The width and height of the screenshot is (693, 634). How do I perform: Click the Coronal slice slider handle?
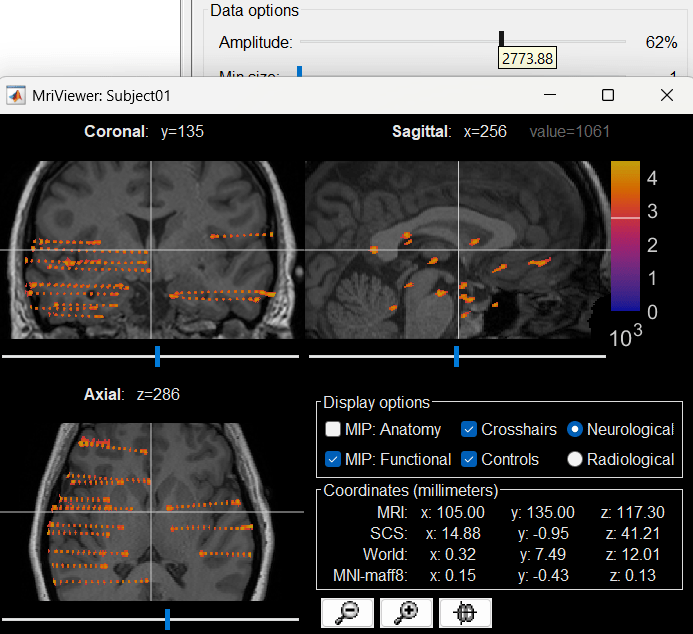tap(157, 356)
